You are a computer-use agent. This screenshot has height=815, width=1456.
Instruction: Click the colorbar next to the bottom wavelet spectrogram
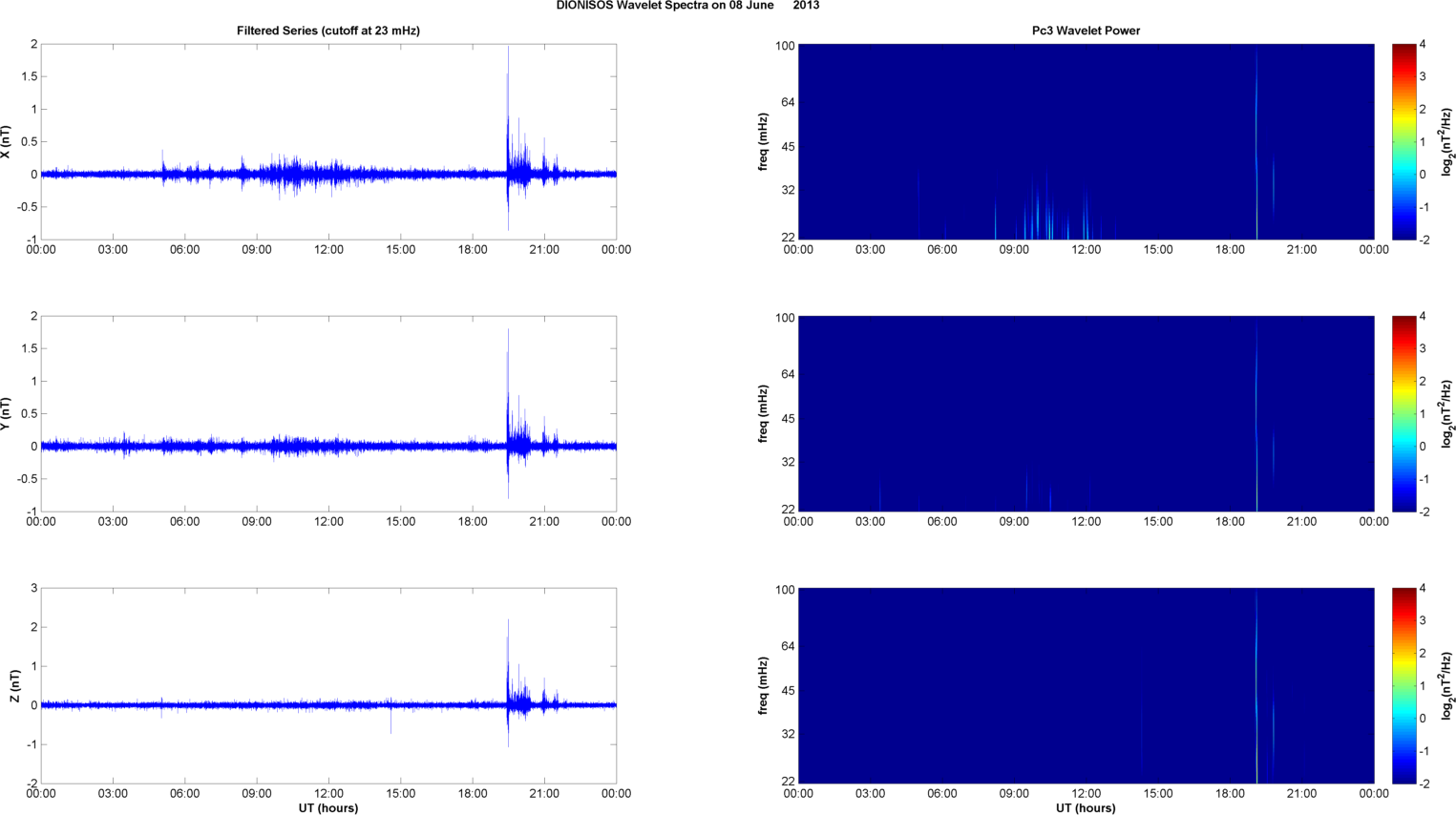1403,686
